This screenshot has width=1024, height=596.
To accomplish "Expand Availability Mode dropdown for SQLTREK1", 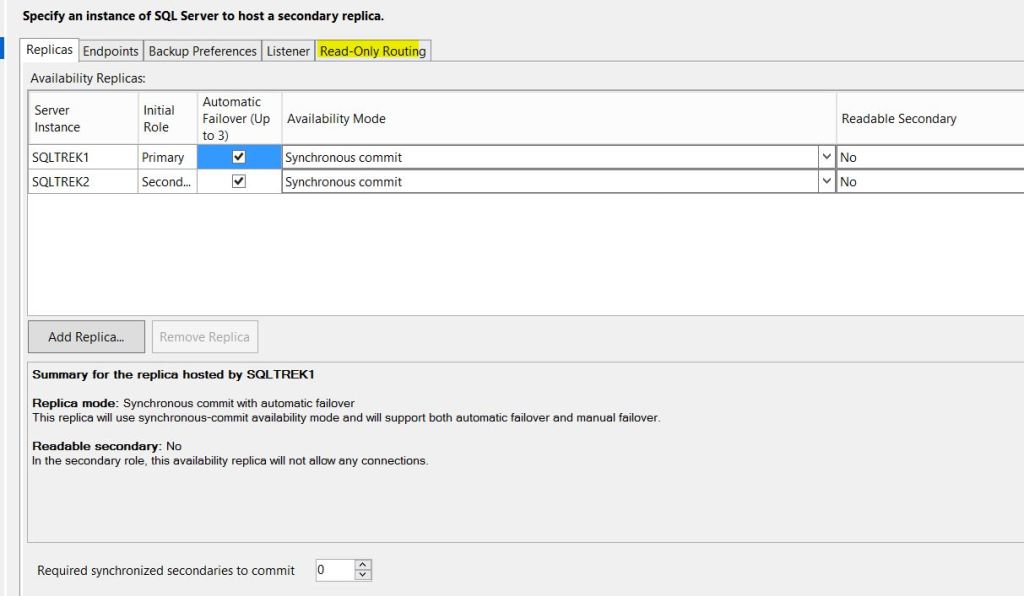I will point(826,157).
